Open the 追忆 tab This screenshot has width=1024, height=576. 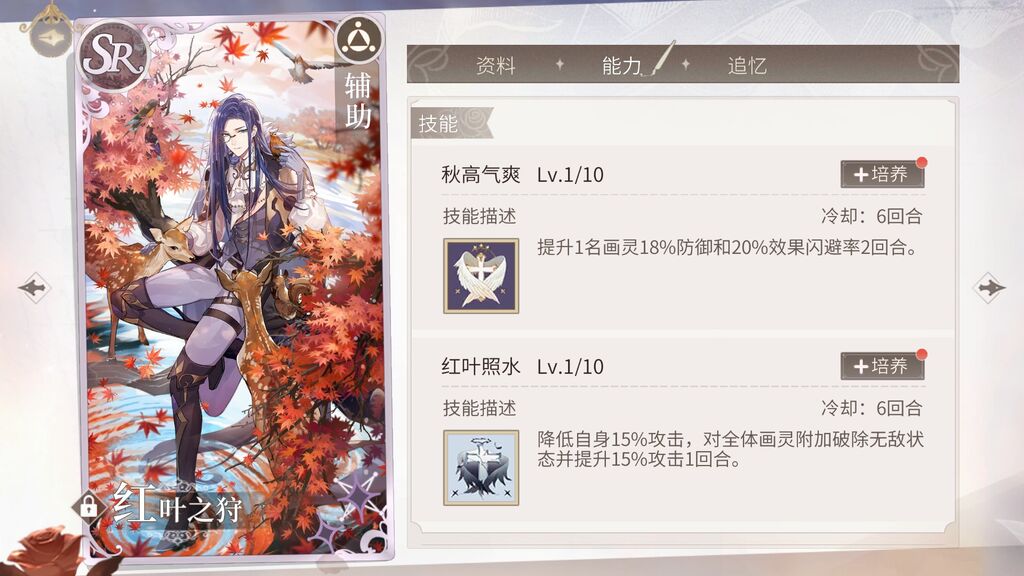point(747,65)
